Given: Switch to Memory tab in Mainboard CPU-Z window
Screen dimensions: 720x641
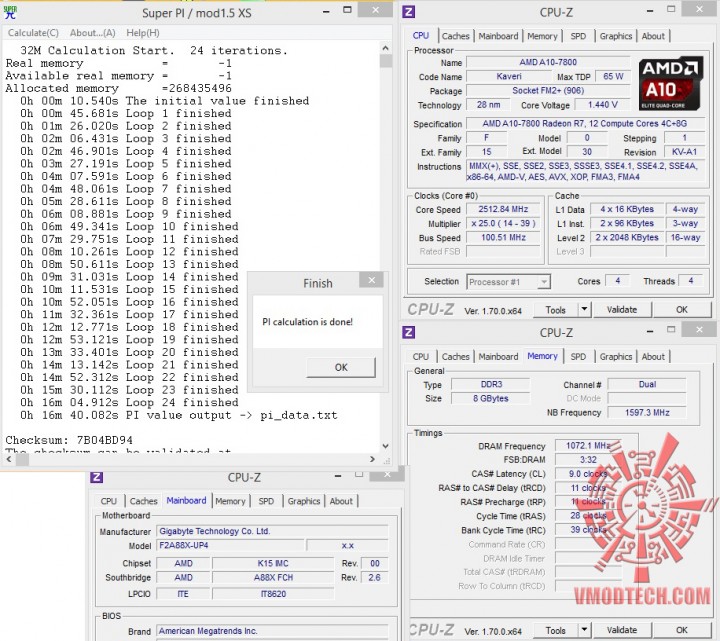Looking at the screenshot, I should (x=230, y=501).
